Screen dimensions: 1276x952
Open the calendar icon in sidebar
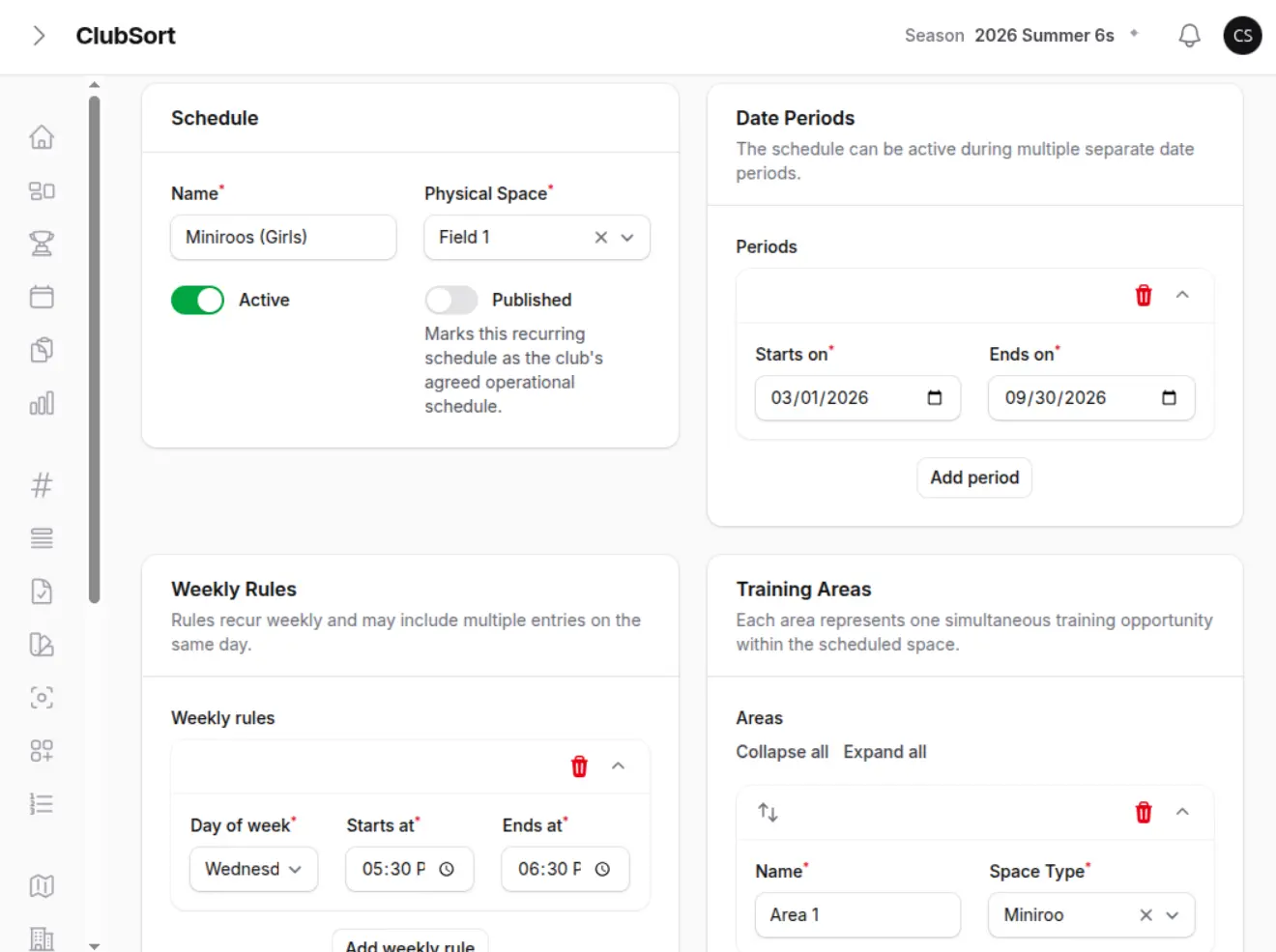42,297
